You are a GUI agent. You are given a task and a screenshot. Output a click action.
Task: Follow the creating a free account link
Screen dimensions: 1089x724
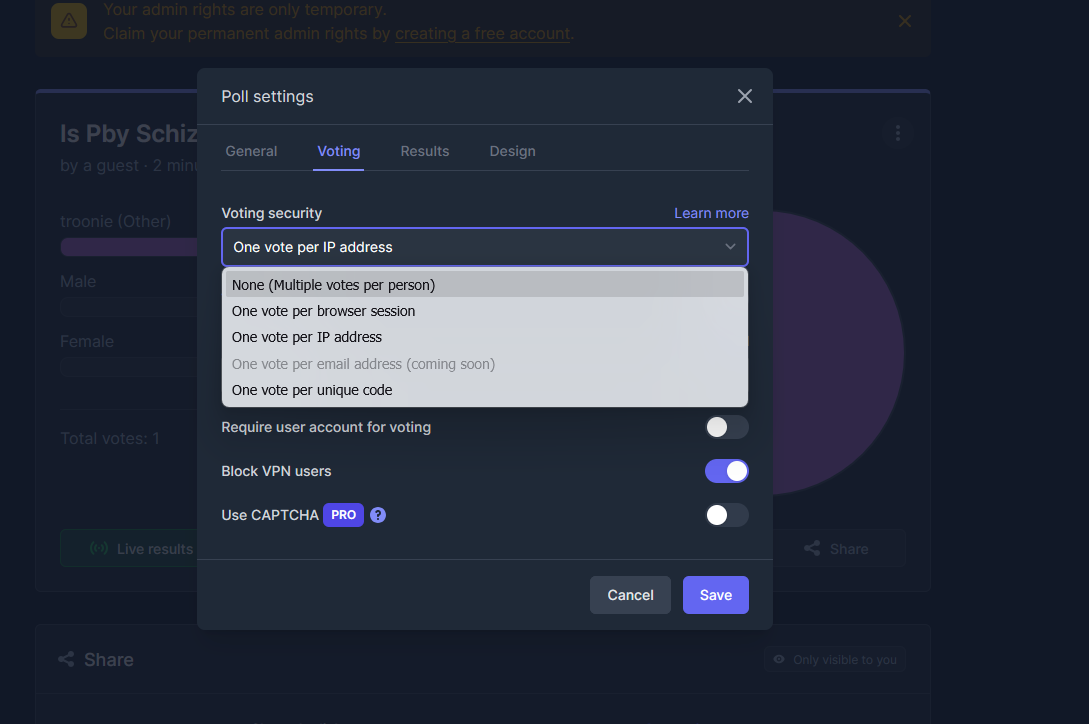click(x=483, y=33)
